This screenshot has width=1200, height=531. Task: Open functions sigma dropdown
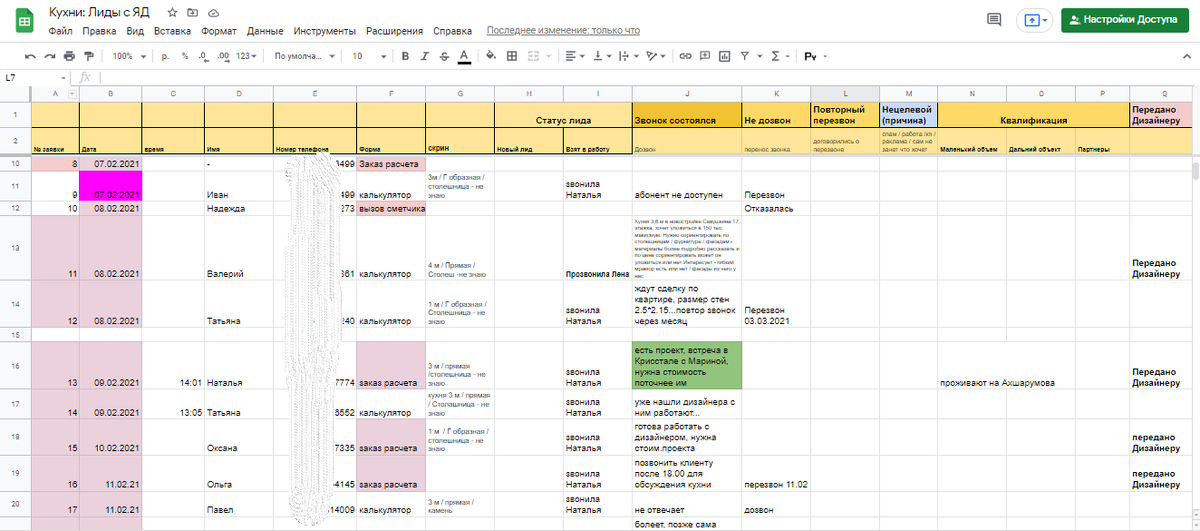(x=782, y=56)
